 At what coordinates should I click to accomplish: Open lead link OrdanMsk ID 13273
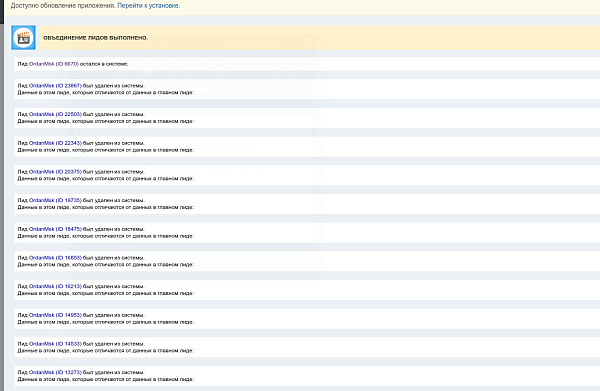coord(55,372)
